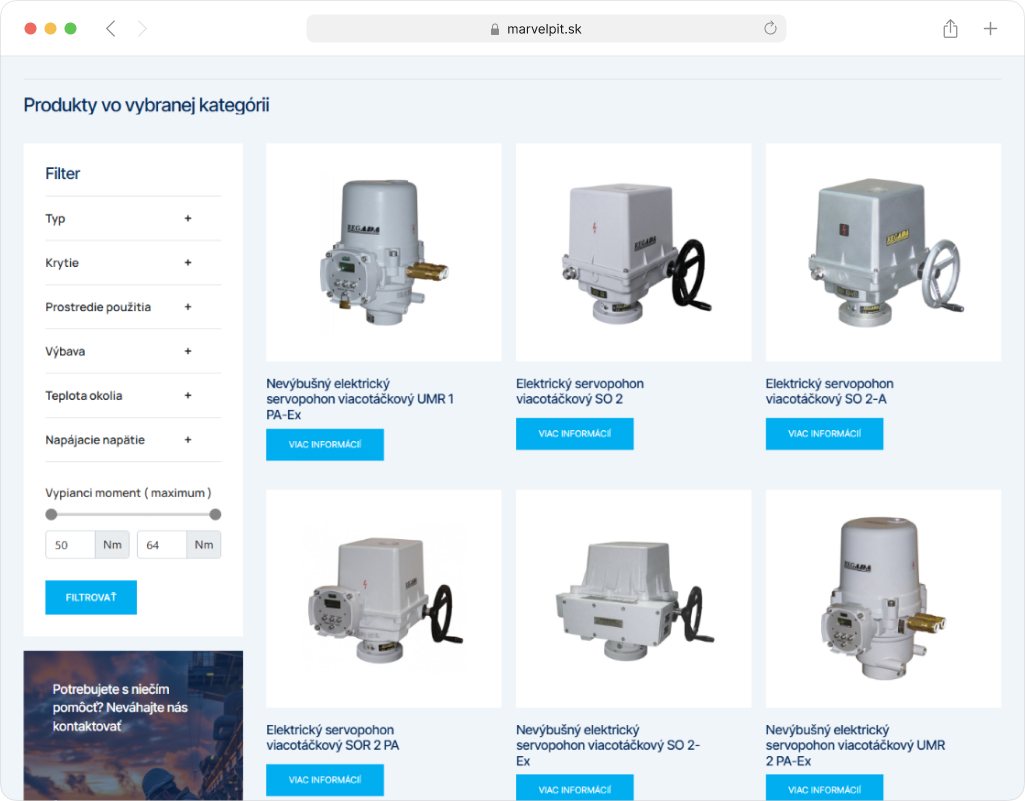
Task: Click the browser forward arrow
Action: pyautogui.click(x=142, y=29)
